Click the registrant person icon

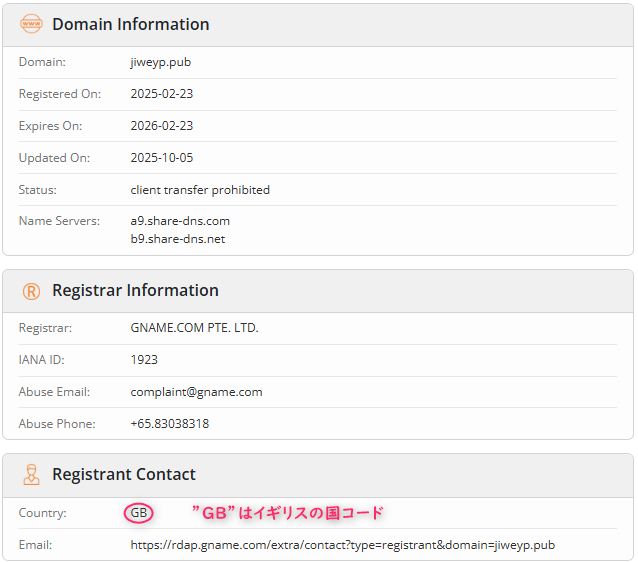pyautogui.click(x=31, y=475)
